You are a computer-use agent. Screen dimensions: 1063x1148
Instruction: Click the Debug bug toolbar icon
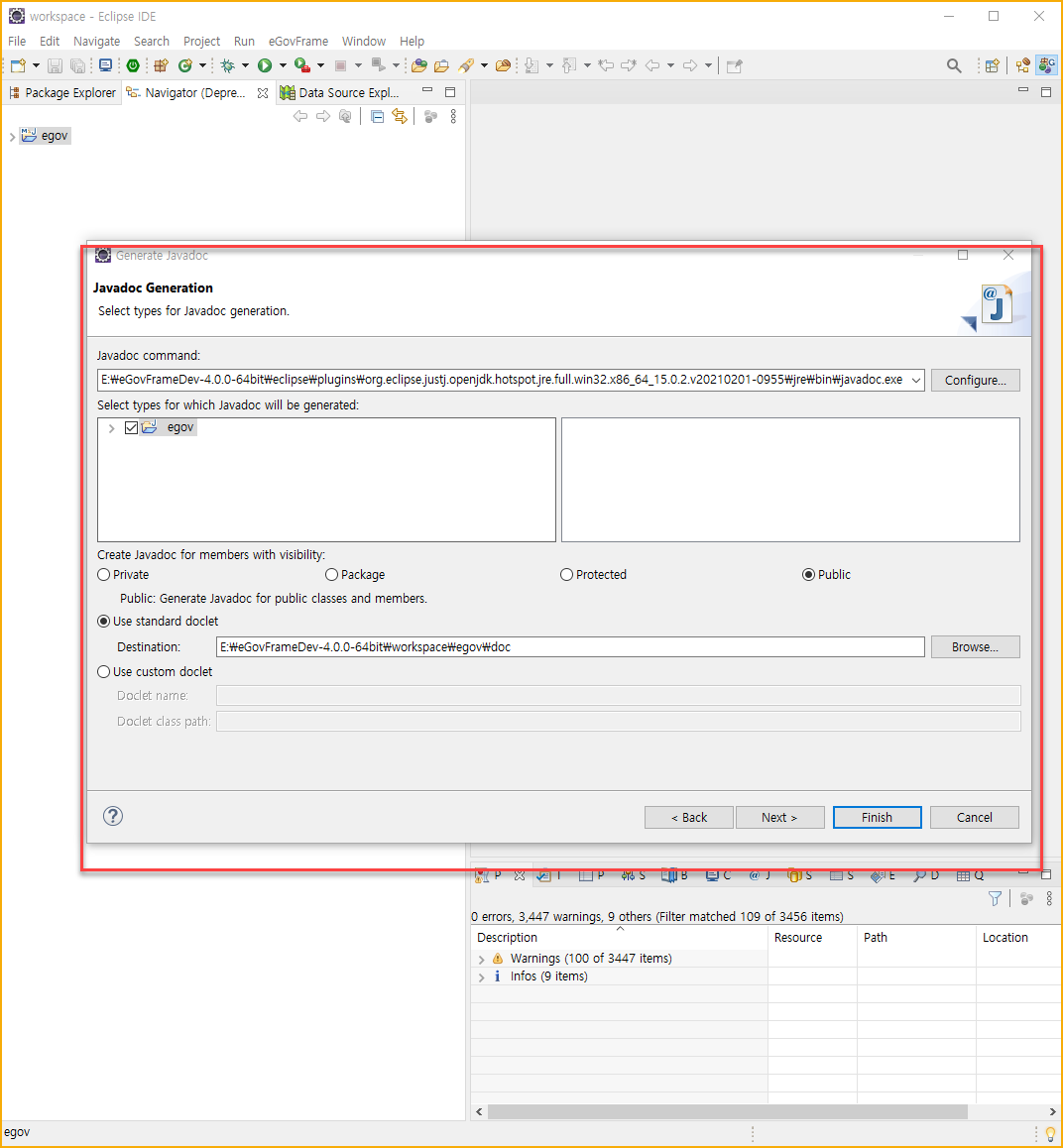(x=228, y=65)
